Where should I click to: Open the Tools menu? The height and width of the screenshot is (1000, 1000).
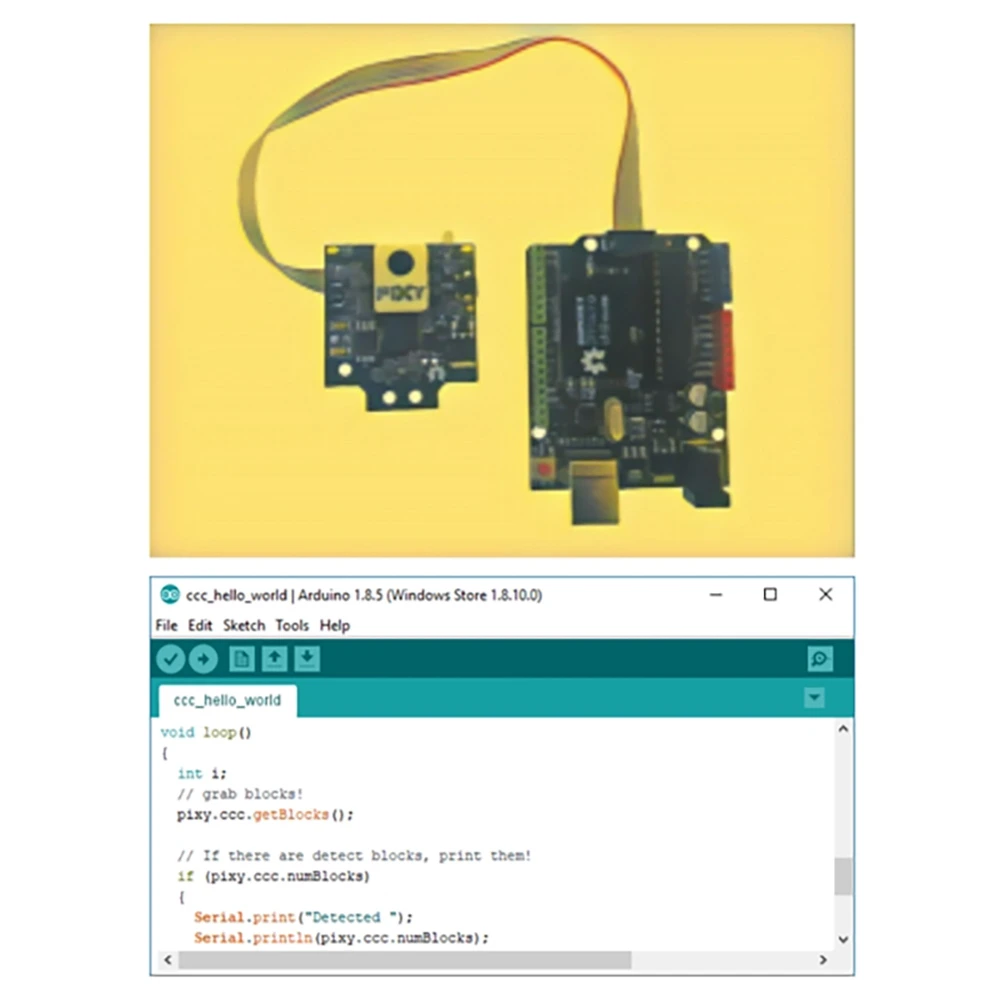(x=292, y=626)
